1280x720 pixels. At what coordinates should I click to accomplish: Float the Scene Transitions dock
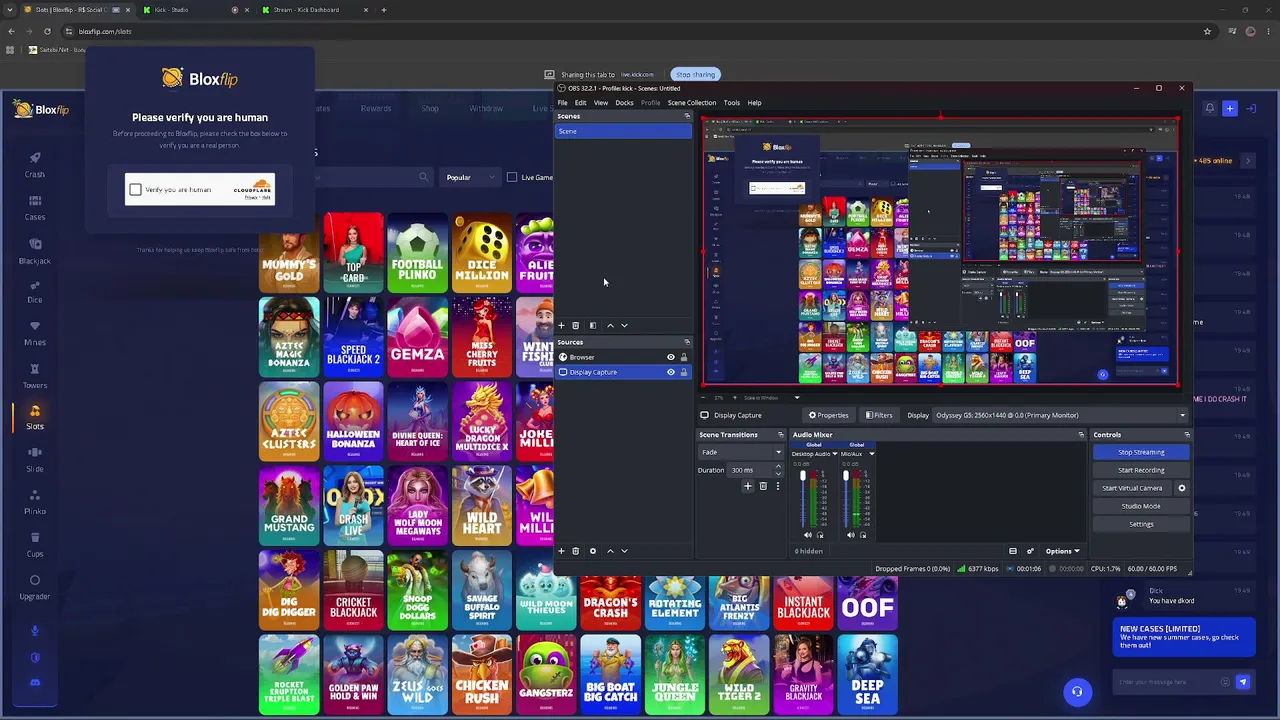click(781, 435)
